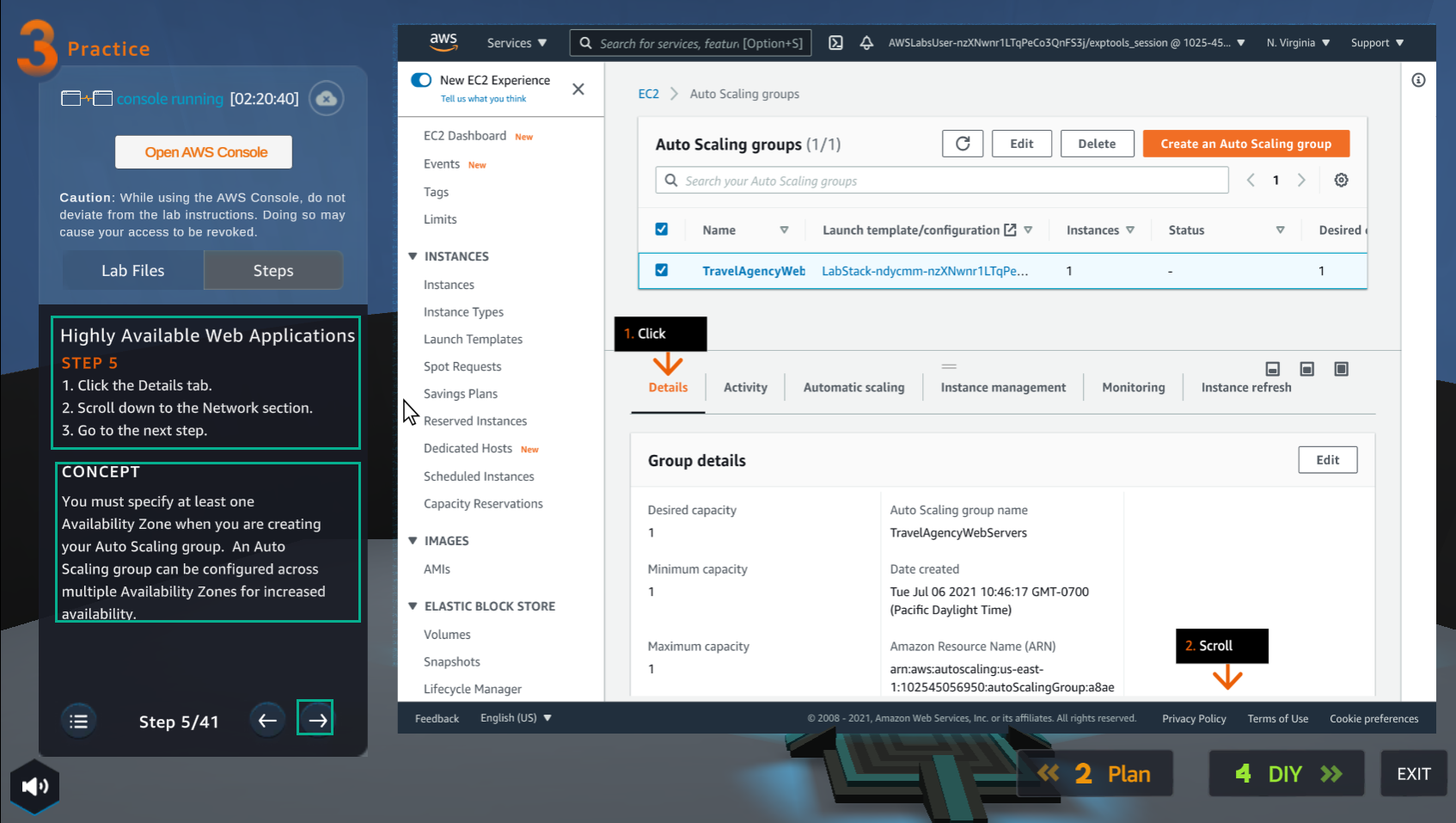
Task: Expand details panel to full view
Action: 1341,369
